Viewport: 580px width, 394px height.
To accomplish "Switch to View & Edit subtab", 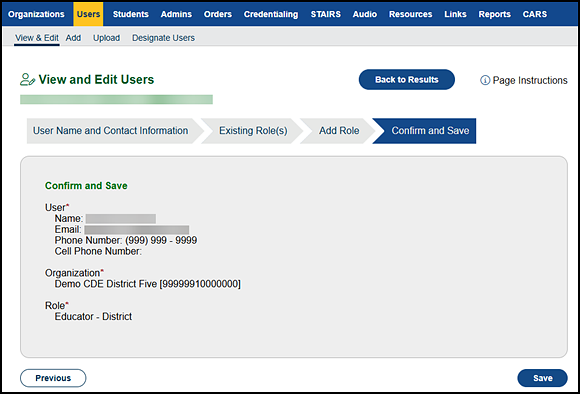I will coord(37,38).
